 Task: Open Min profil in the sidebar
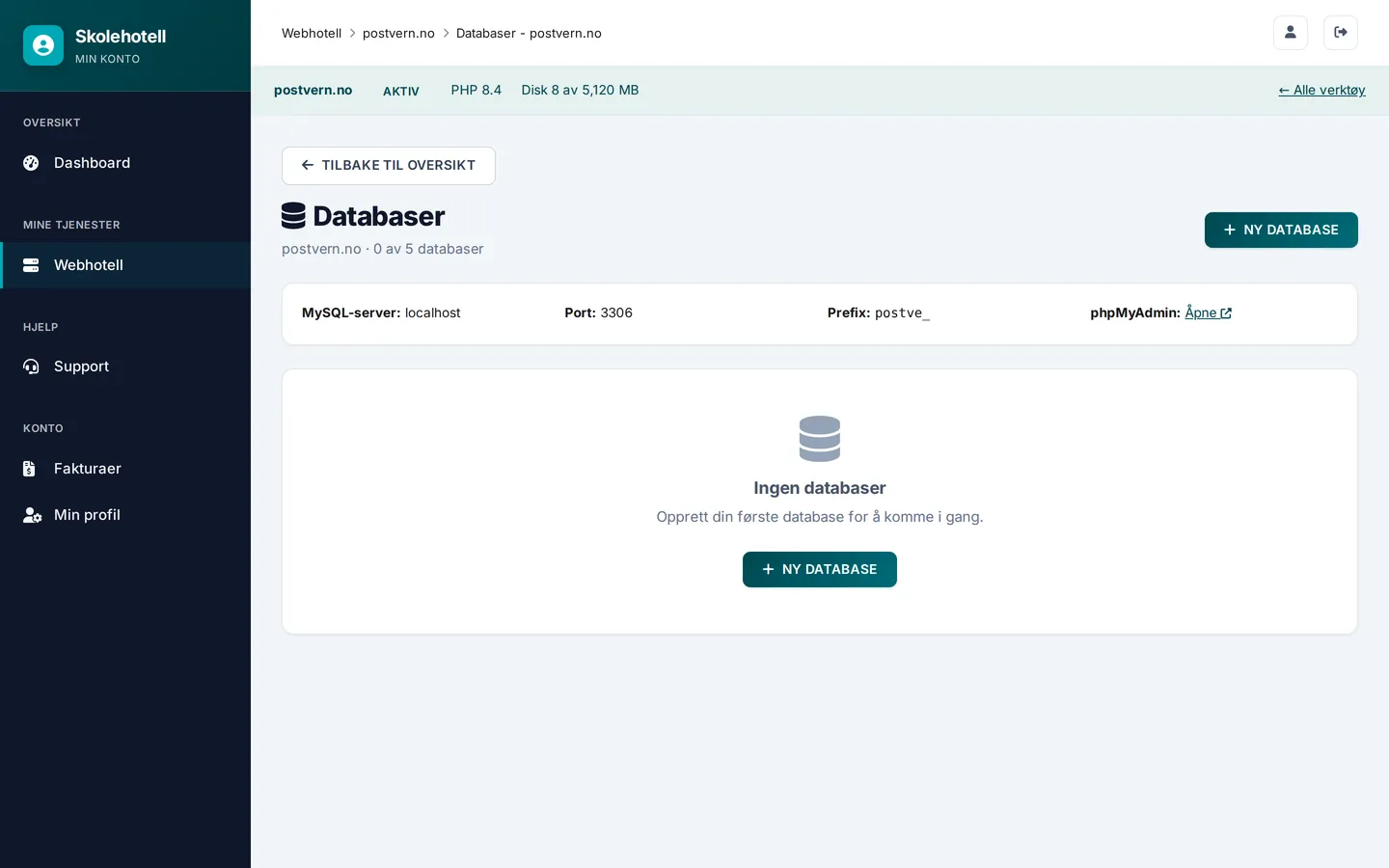tap(125, 515)
